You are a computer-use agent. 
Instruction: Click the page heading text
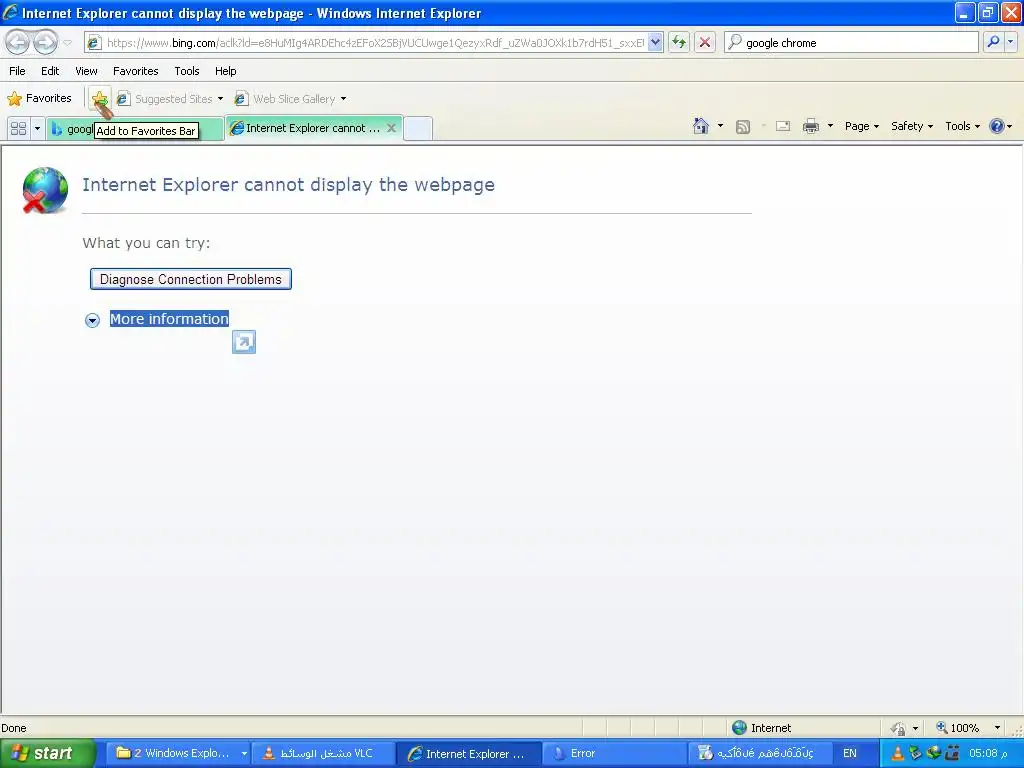click(288, 185)
